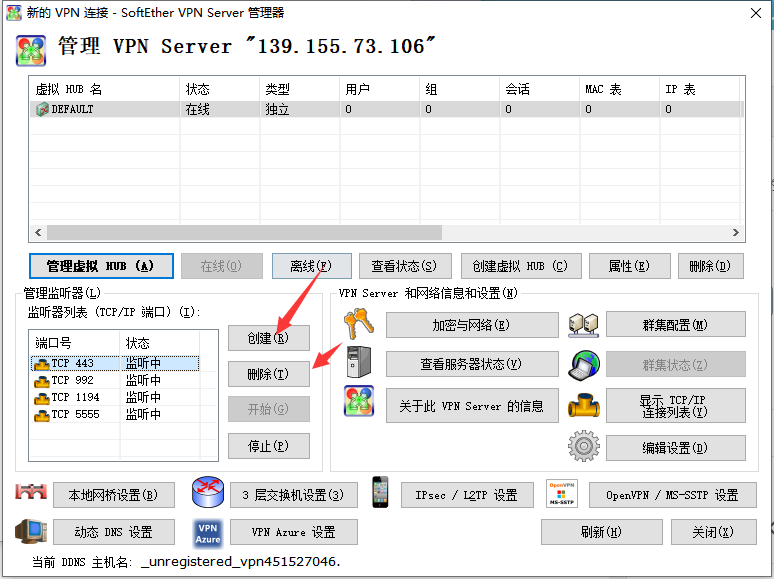The height and width of the screenshot is (579, 774).
Task: Sort hub list by 类型 column header
Action: 300,89
